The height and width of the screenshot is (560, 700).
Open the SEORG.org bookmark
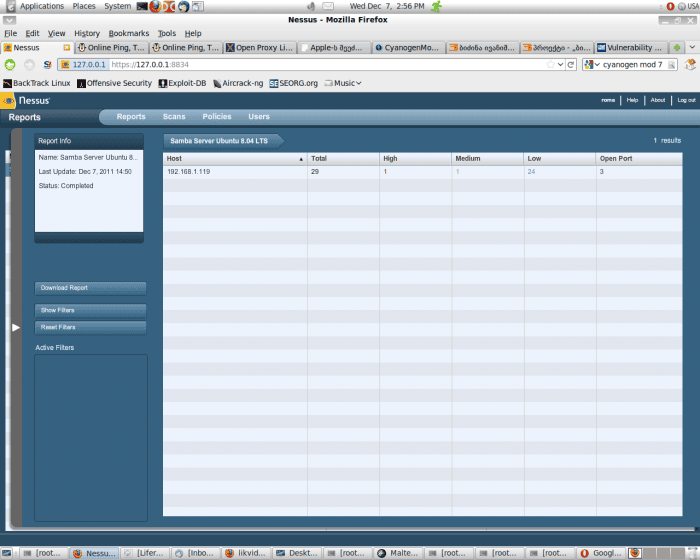(293, 83)
